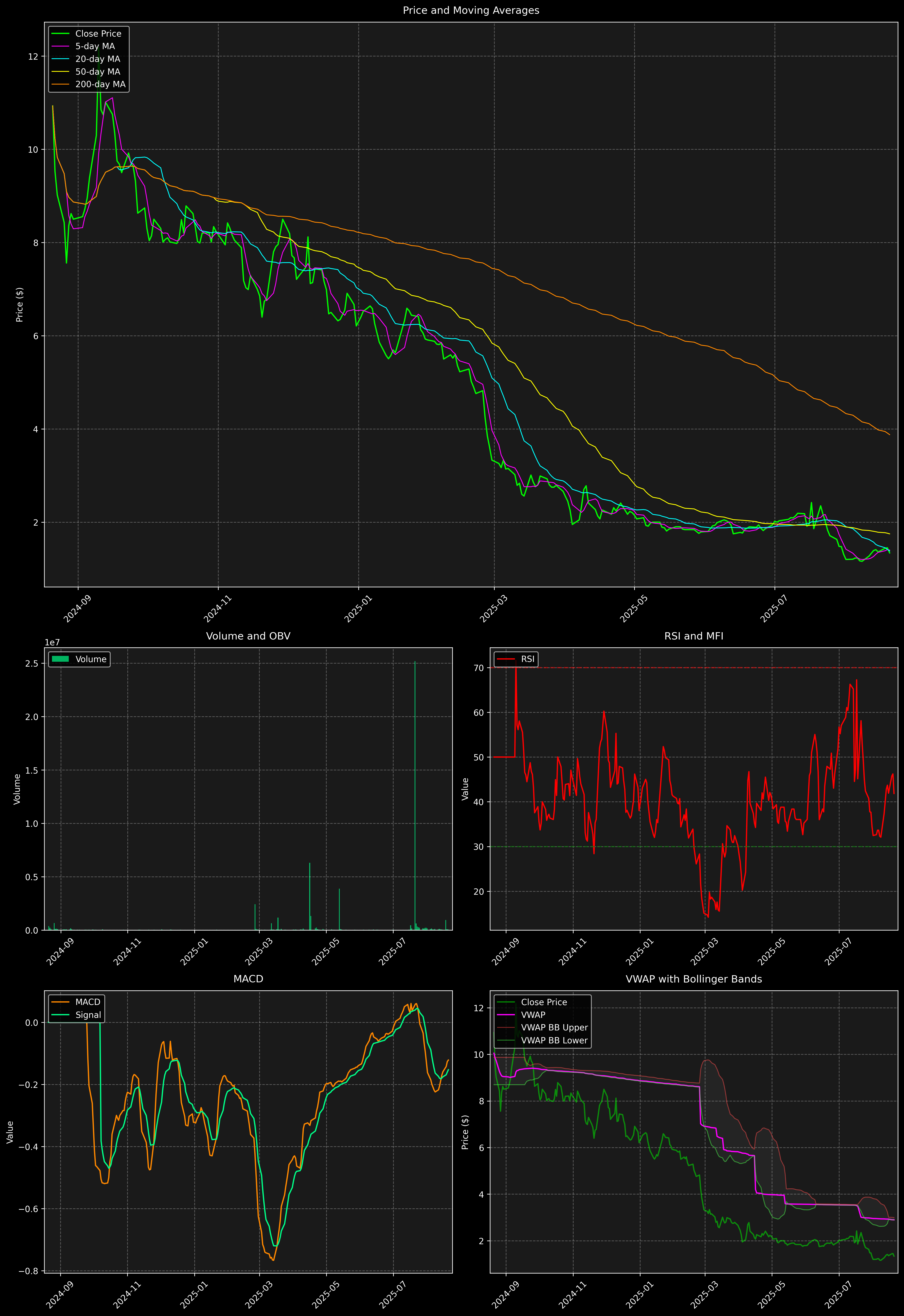
Task: Click the Price ($) axis label on main chart
Action: (20, 305)
